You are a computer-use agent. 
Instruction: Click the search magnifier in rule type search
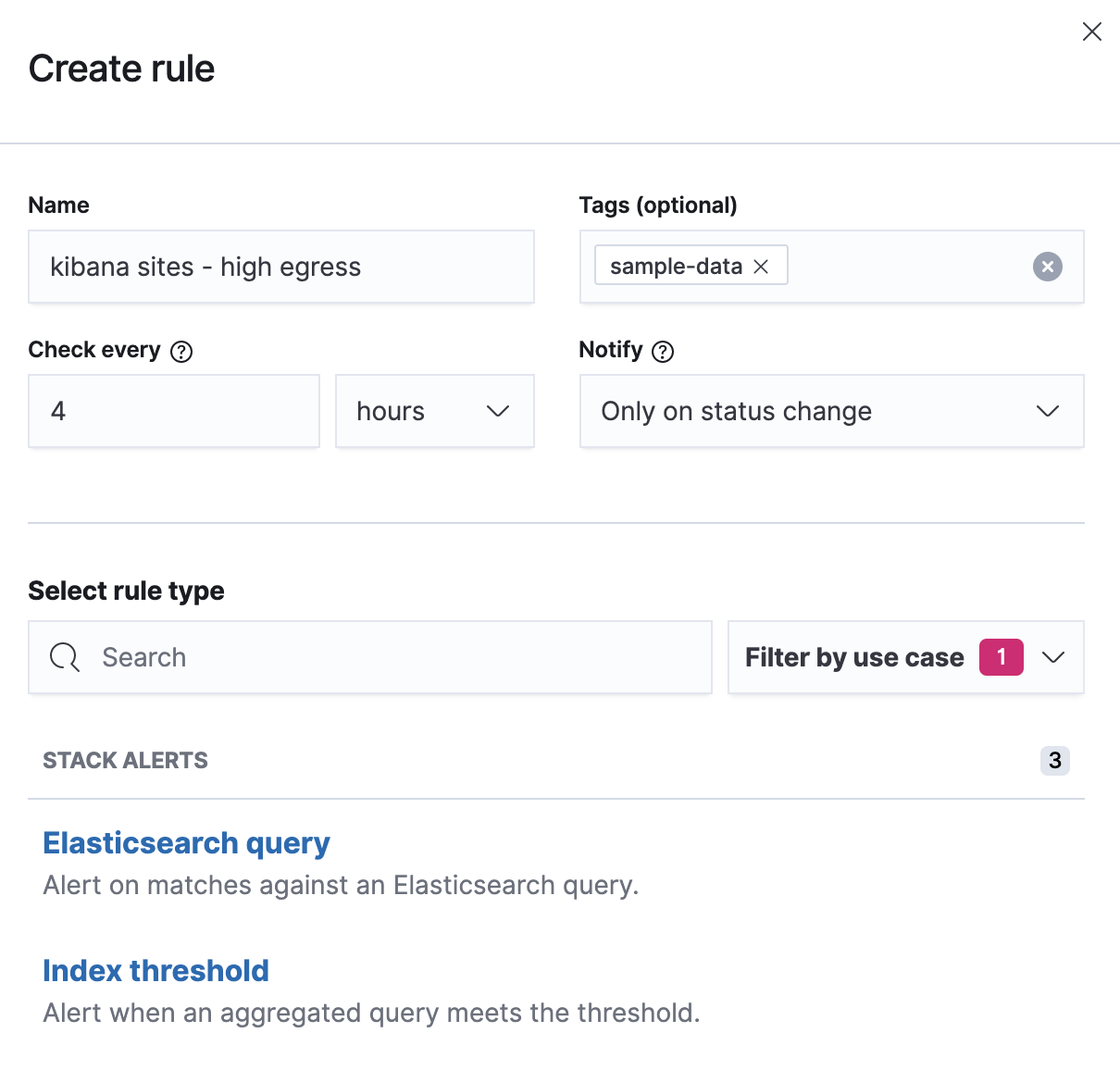pyautogui.click(x=64, y=657)
